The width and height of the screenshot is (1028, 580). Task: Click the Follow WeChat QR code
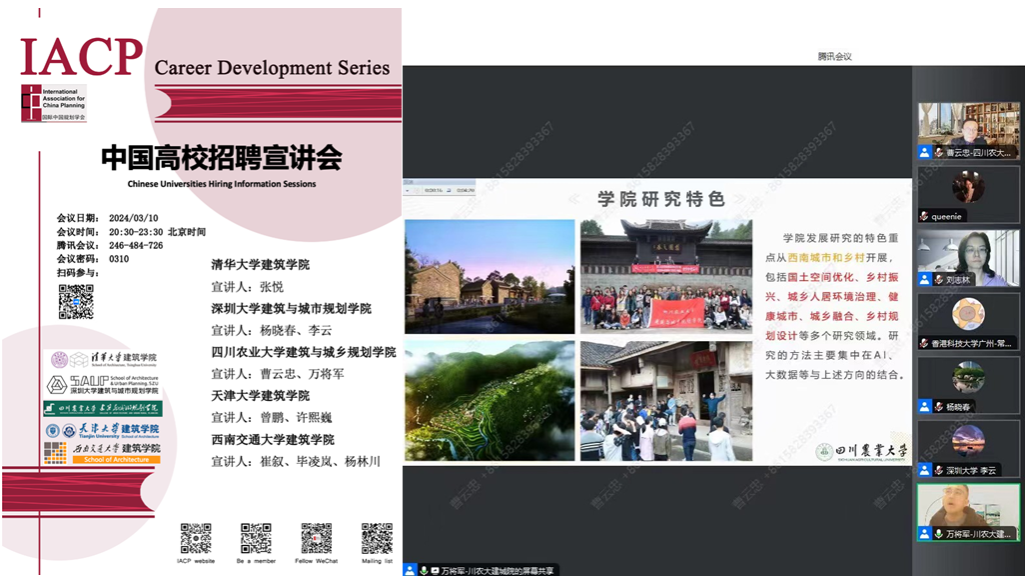tap(316, 538)
